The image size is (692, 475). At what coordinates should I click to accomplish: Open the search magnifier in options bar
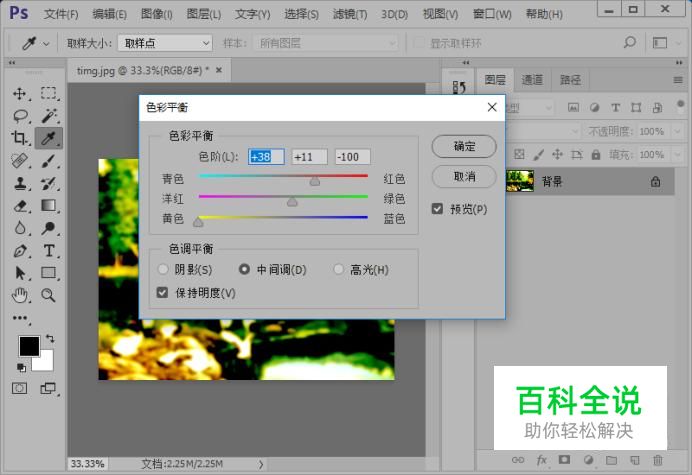pos(630,43)
